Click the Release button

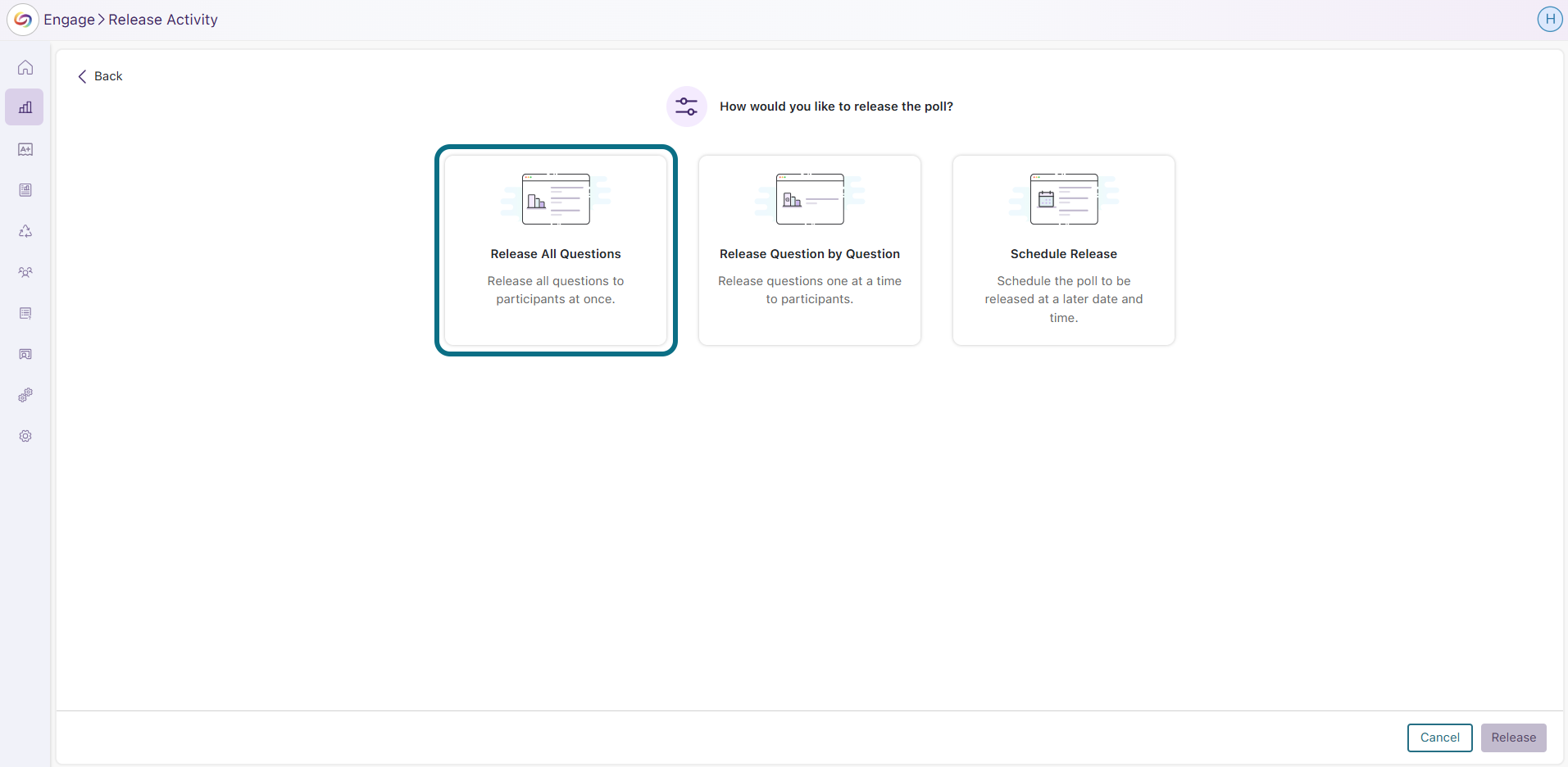coord(1514,737)
